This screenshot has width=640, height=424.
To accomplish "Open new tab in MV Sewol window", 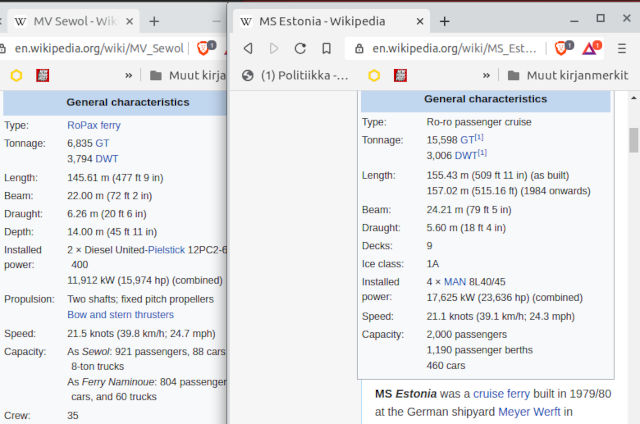I will (154, 21).
